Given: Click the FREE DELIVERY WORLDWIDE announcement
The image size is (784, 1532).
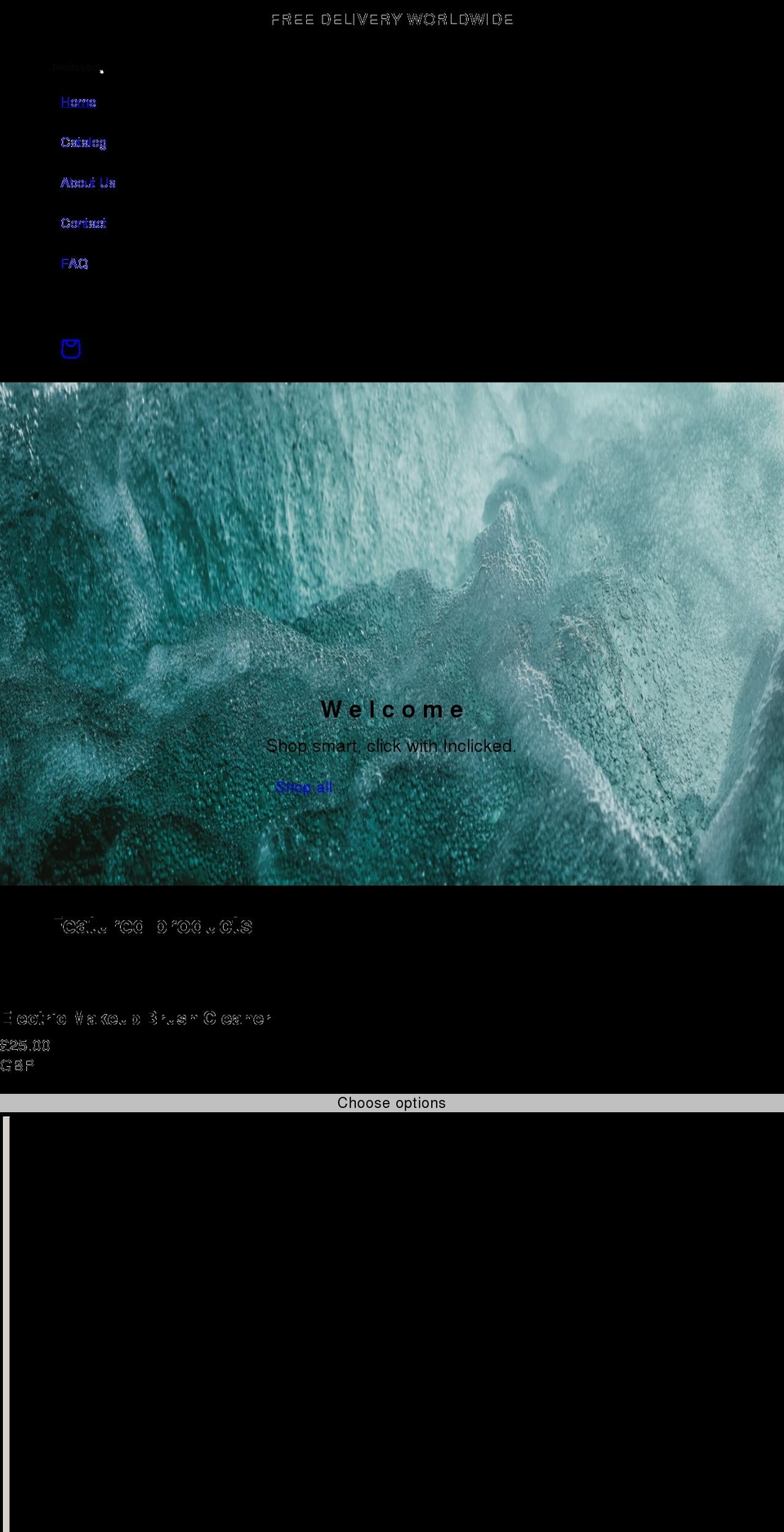Looking at the screenshot, I should pyautogui.click(x=392, y=20).
